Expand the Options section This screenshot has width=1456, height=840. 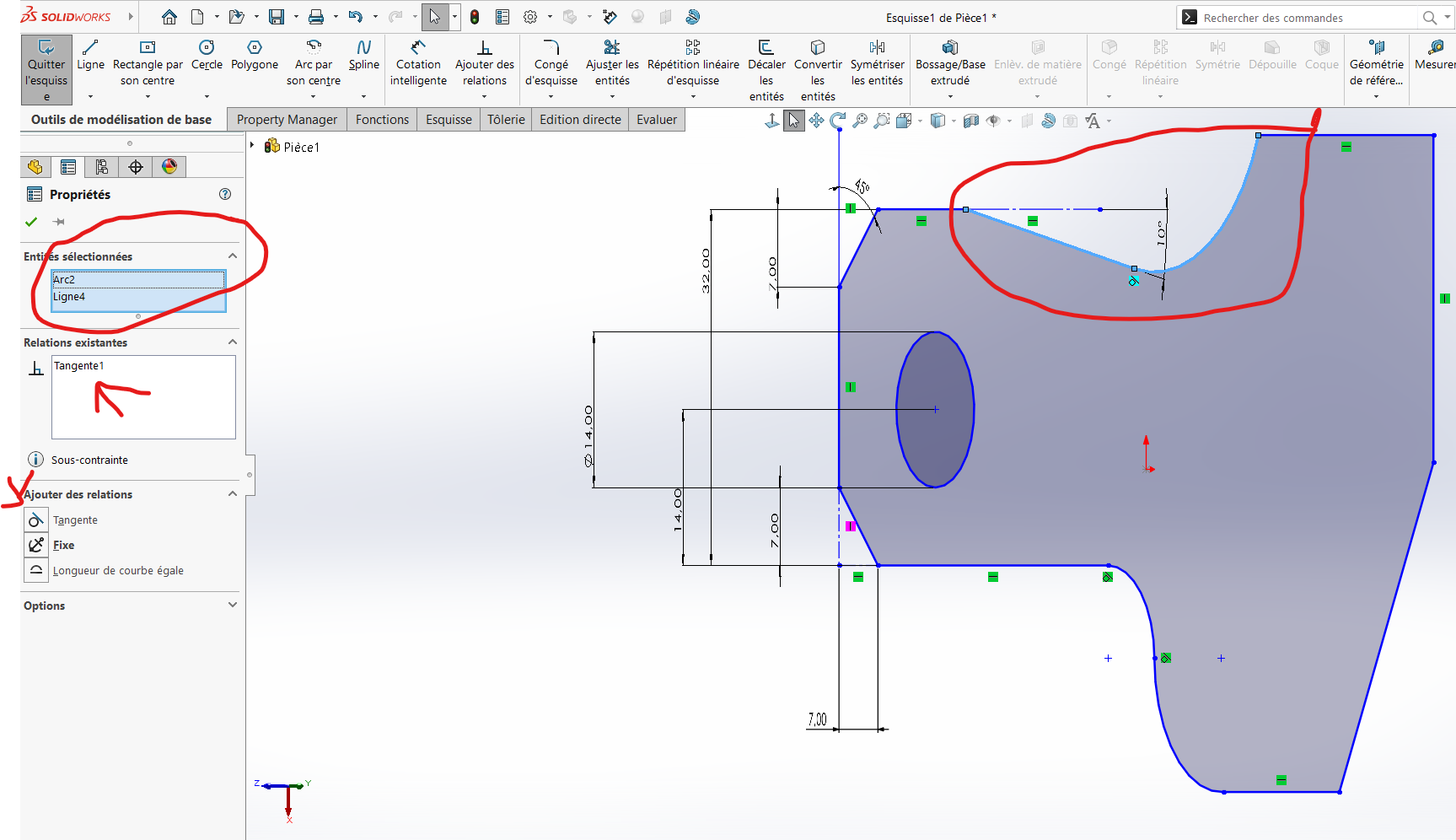pyautogui.click(x=233, y=606)
